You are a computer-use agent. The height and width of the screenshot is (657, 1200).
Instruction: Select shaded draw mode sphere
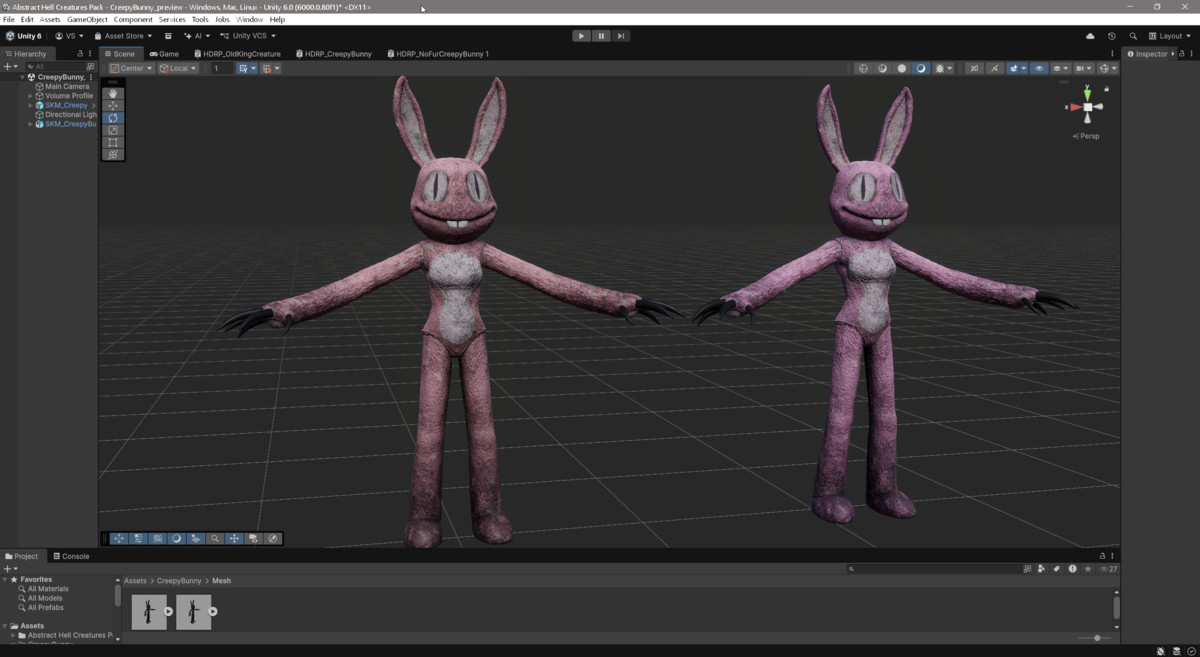pyautogui.click(x=902, y=68)
